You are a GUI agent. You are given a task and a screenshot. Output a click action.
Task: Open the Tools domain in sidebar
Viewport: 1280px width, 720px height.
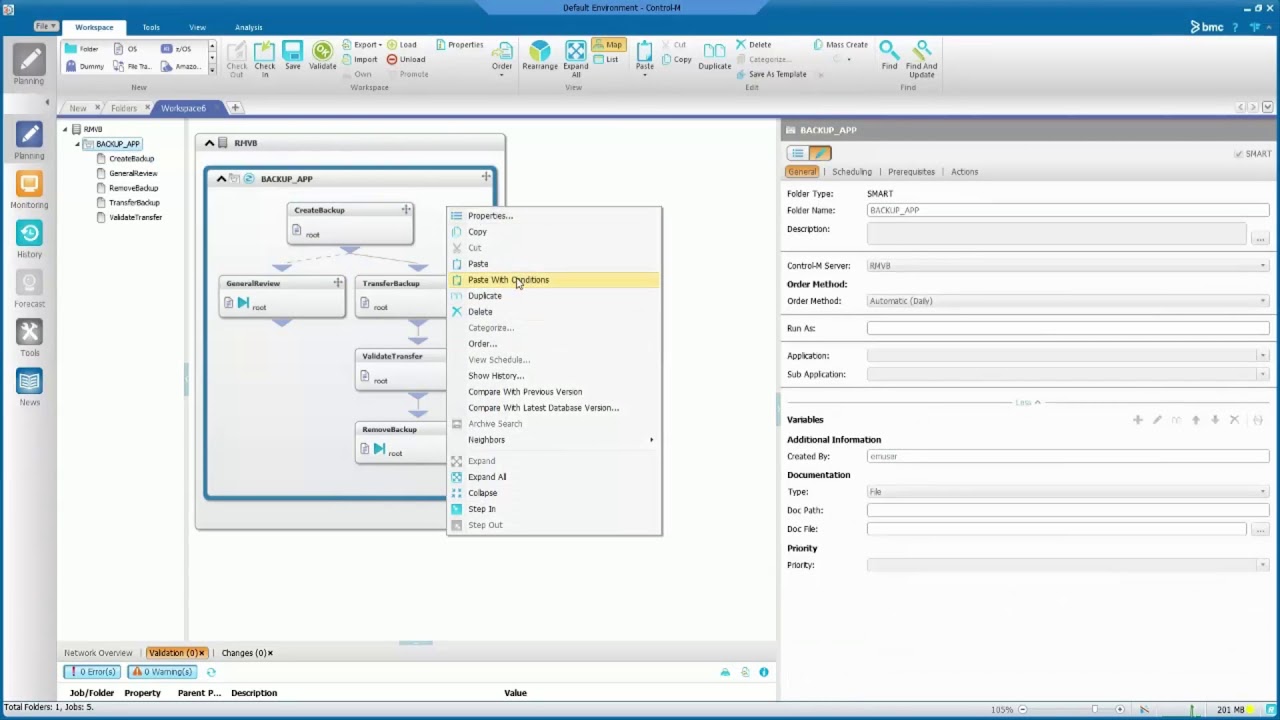[x=29, y=338]
